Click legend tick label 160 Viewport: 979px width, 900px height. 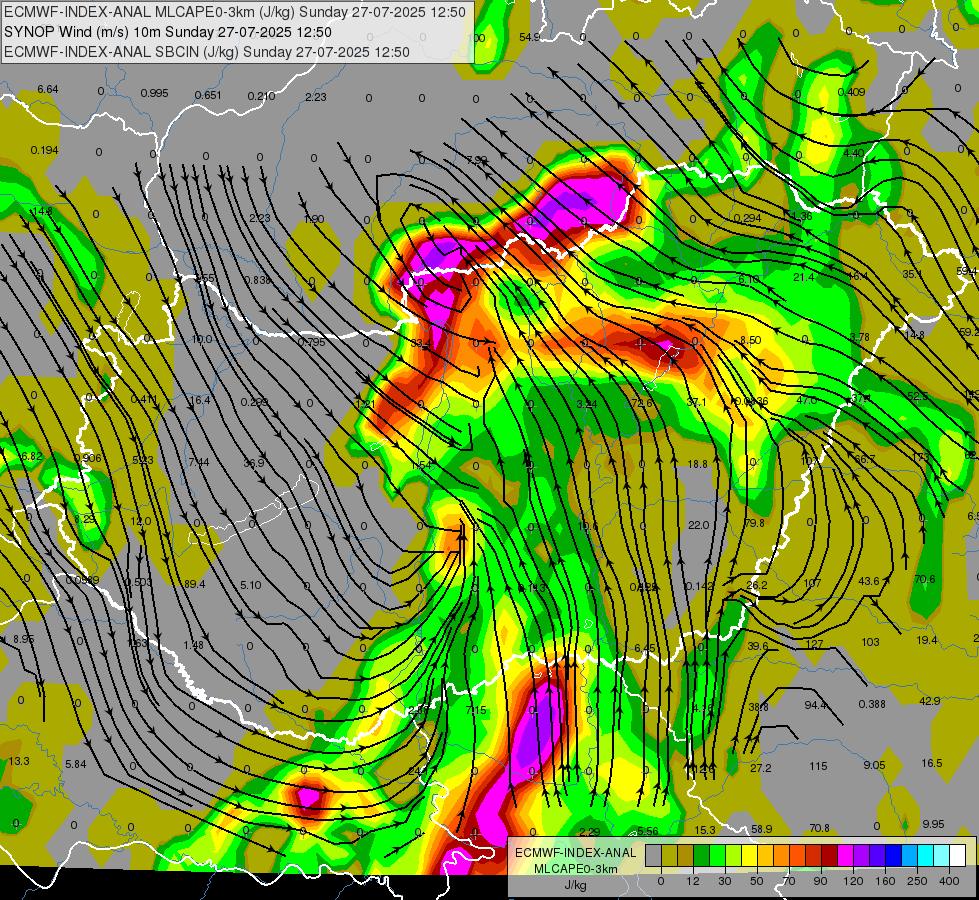(x=885, y=881)
